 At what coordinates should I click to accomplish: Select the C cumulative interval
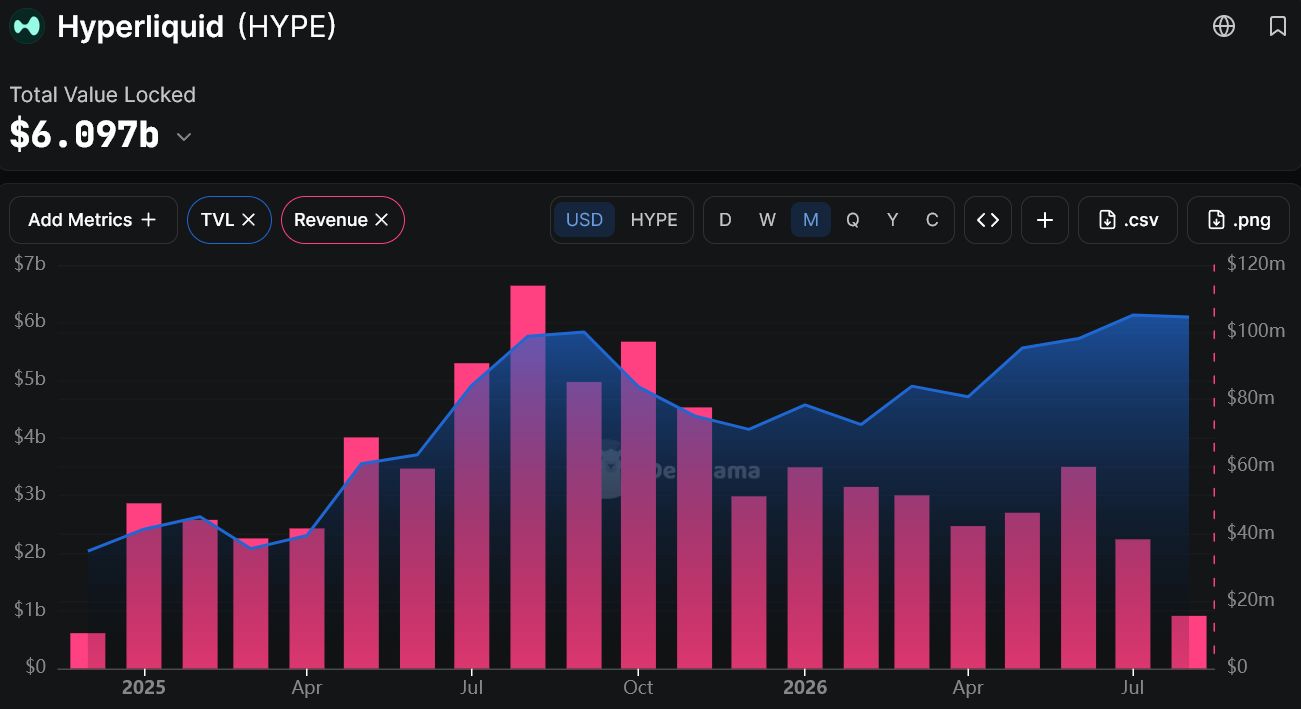[932, 220]
